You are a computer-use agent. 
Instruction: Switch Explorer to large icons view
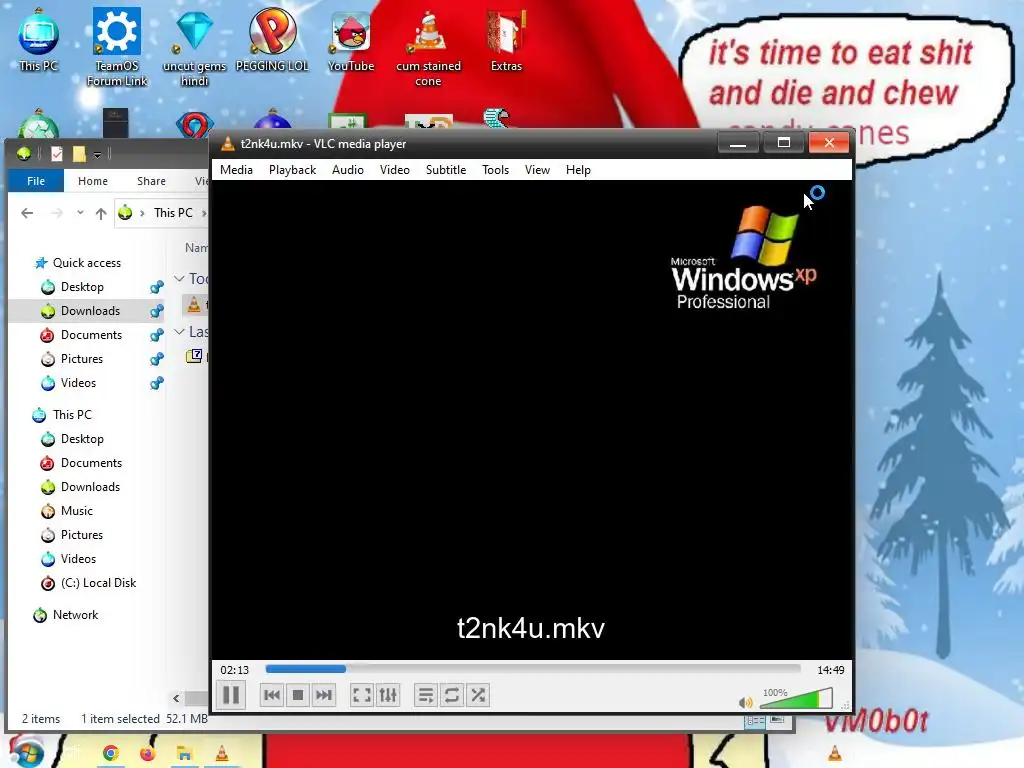coord(777,720)
